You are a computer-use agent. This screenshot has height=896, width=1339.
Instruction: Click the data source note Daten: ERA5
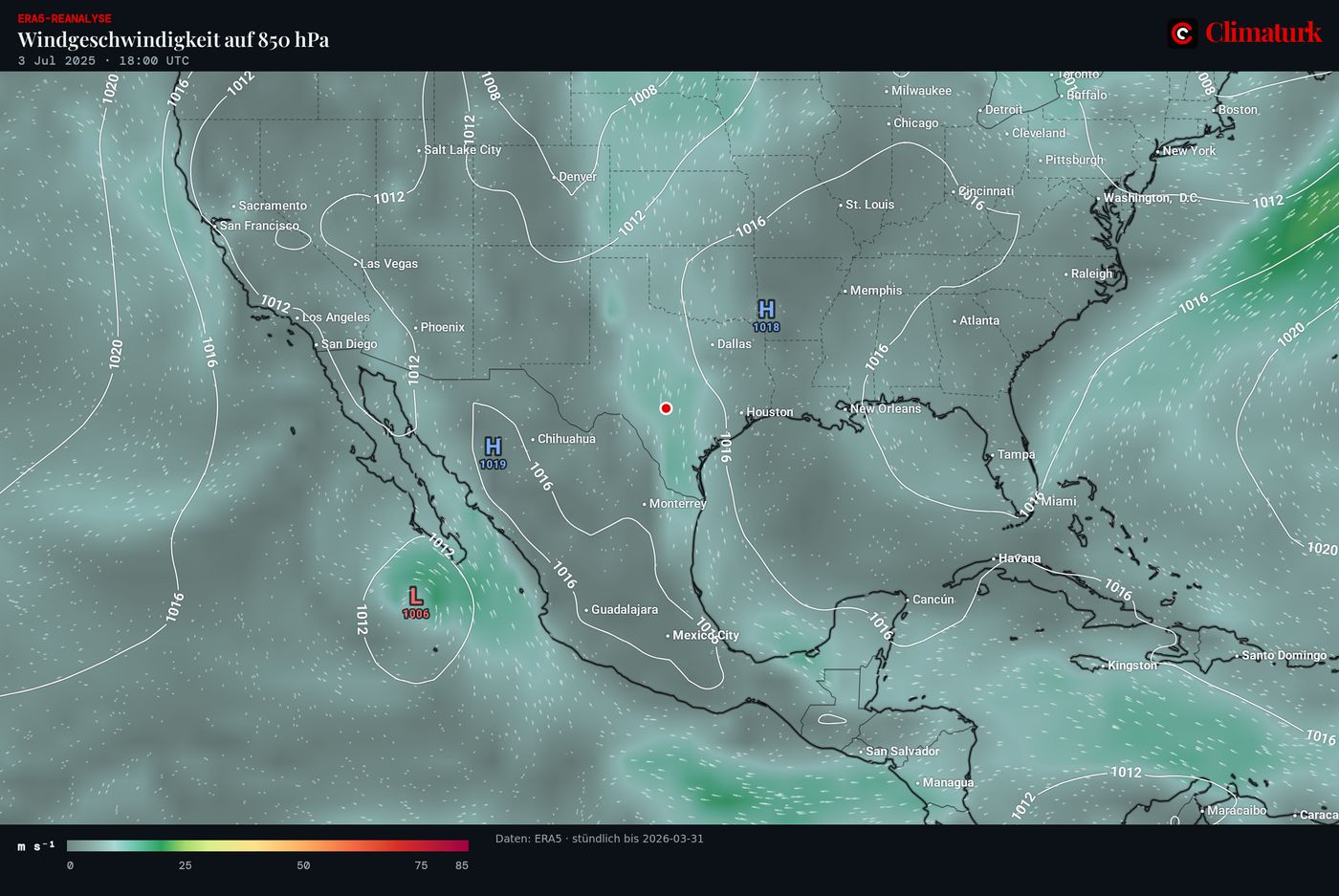(x=600, y=839)
